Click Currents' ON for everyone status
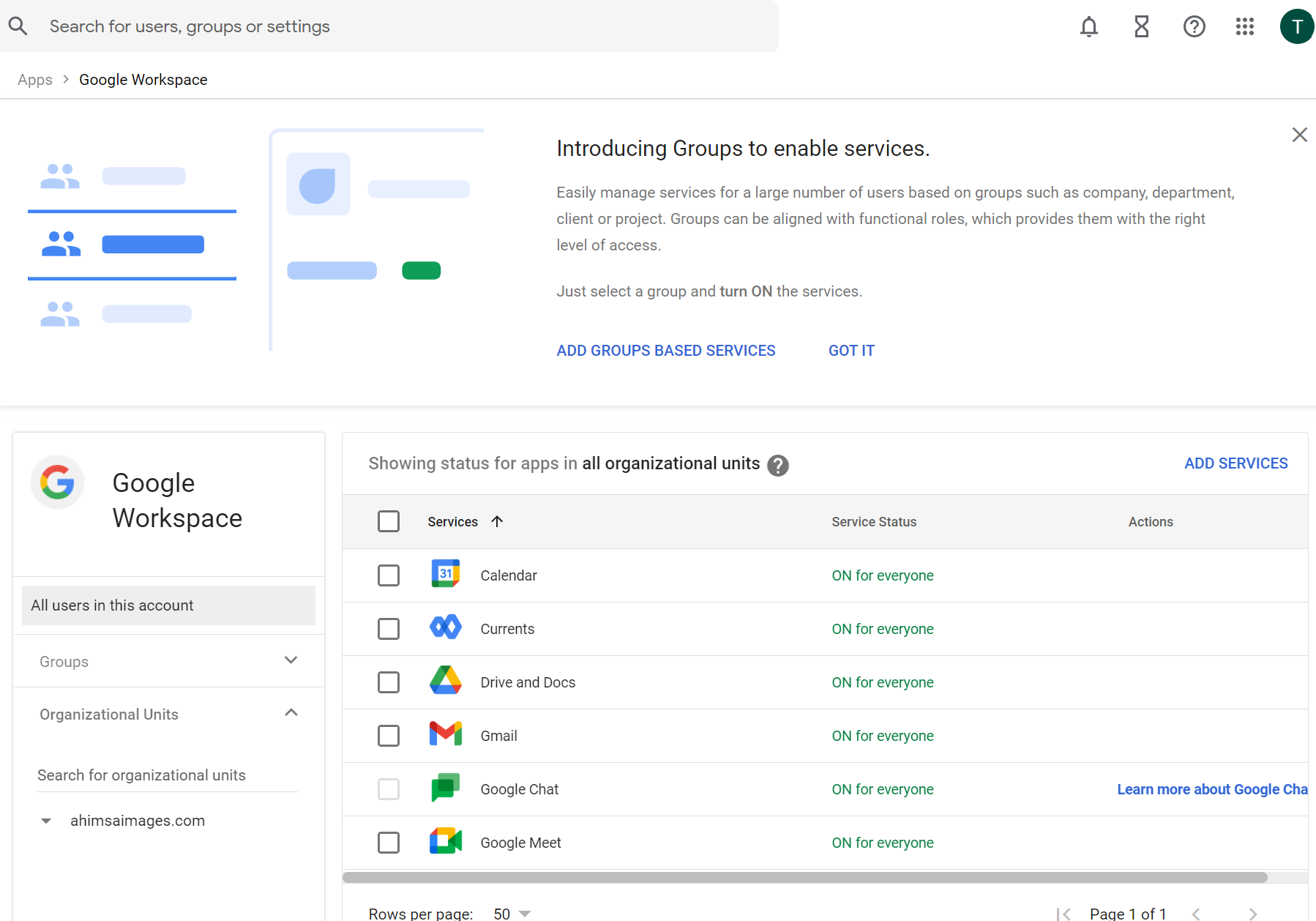Screen dimensions: 1316x921 click(883, 629)
